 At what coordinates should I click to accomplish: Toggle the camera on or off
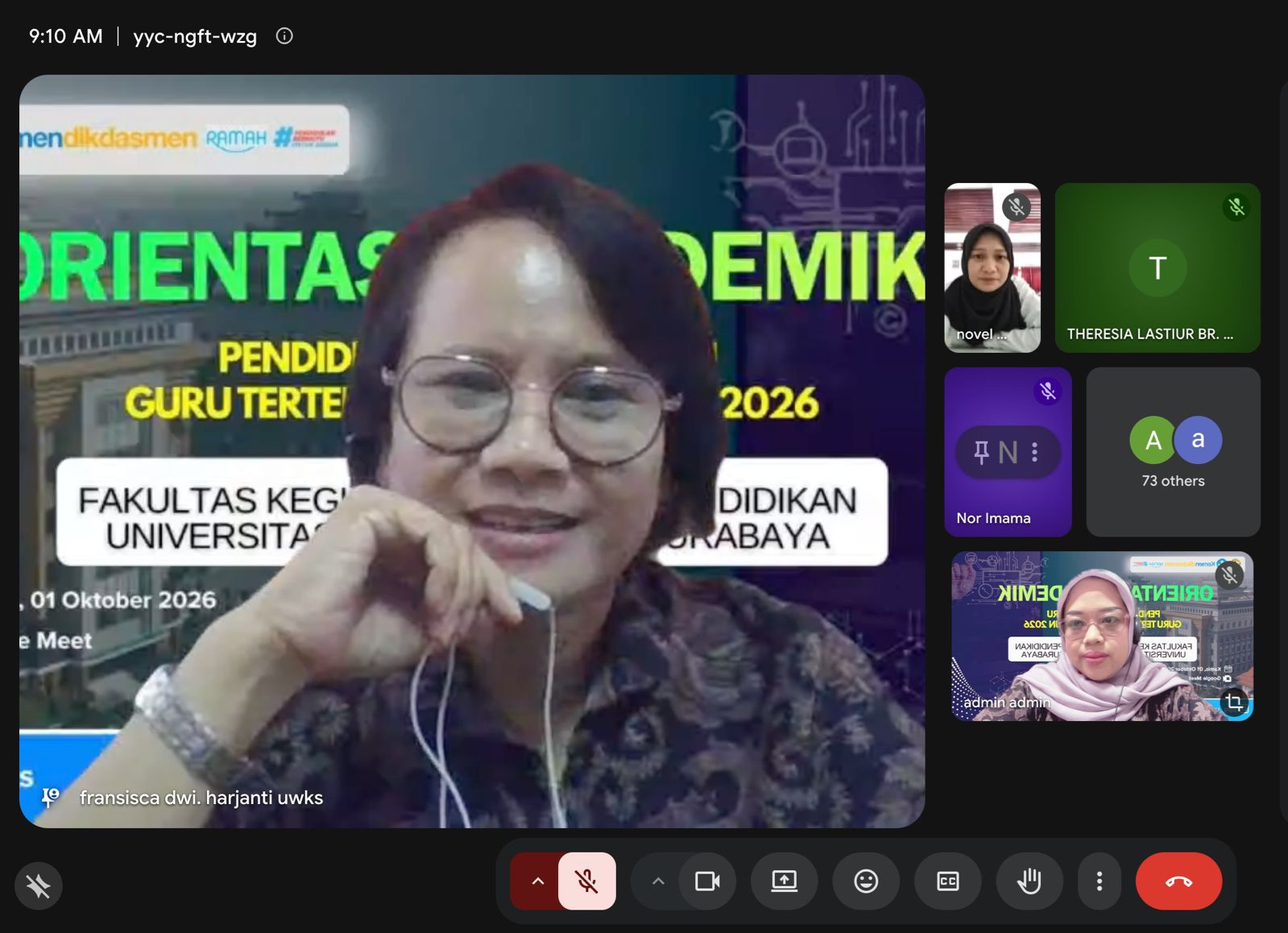pyautogui.click(x=707, y=881)
